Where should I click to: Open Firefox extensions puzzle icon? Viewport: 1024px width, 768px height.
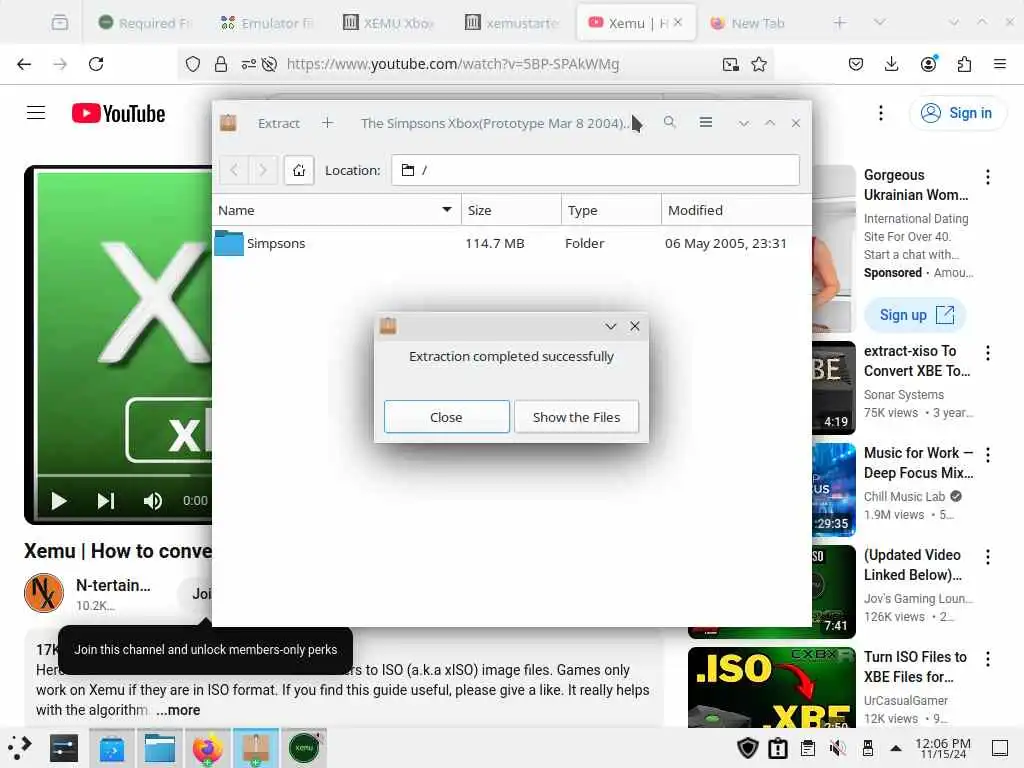point(964,64)
